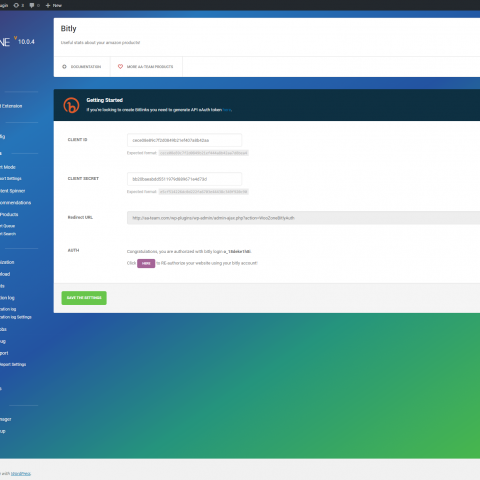This screenshot has width=480, height=480.
Task: Select Content Spinner in sidebar
Action: (12, 191)
